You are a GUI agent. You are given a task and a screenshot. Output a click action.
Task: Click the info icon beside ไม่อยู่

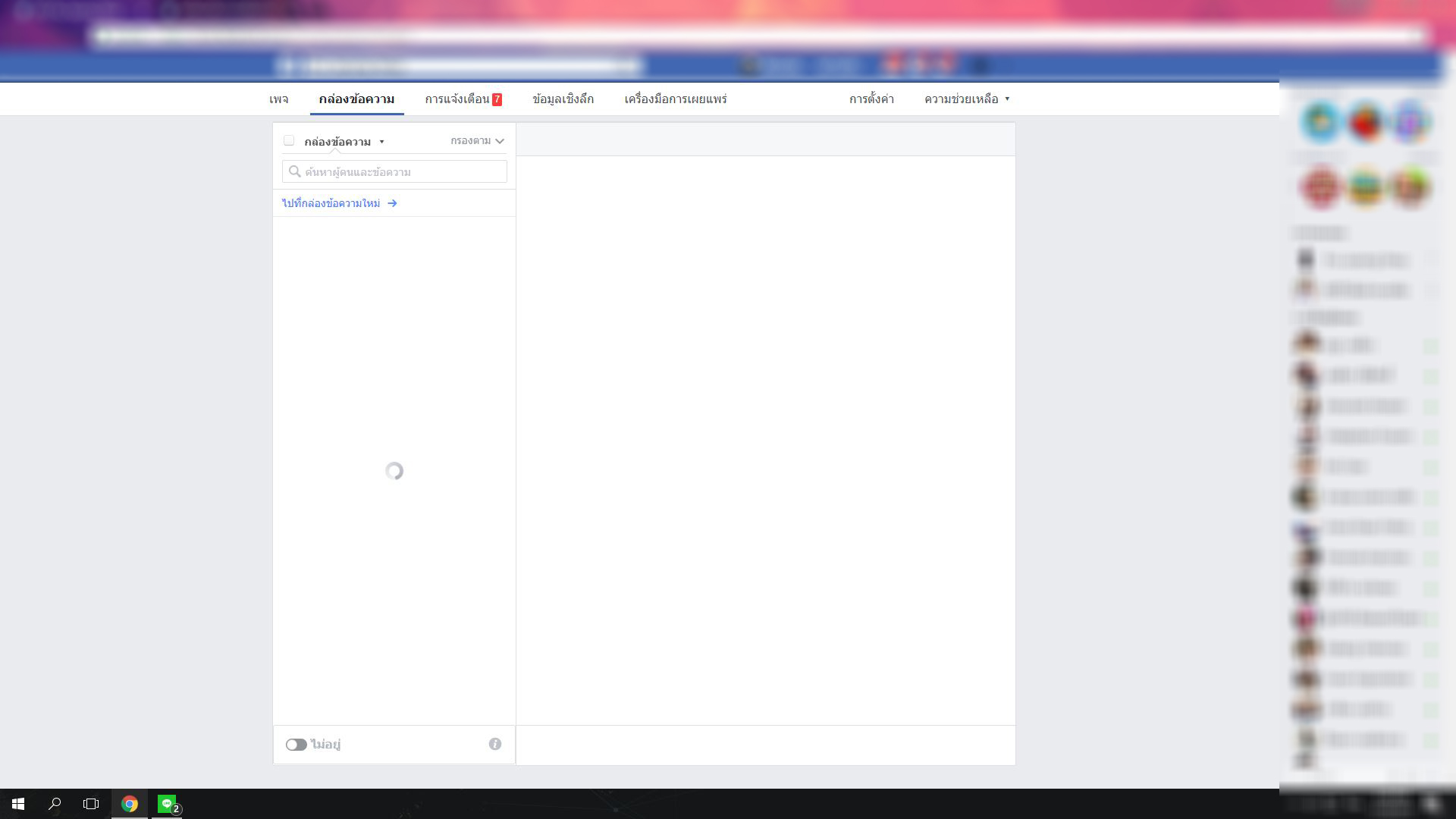(x=495, y=744)
